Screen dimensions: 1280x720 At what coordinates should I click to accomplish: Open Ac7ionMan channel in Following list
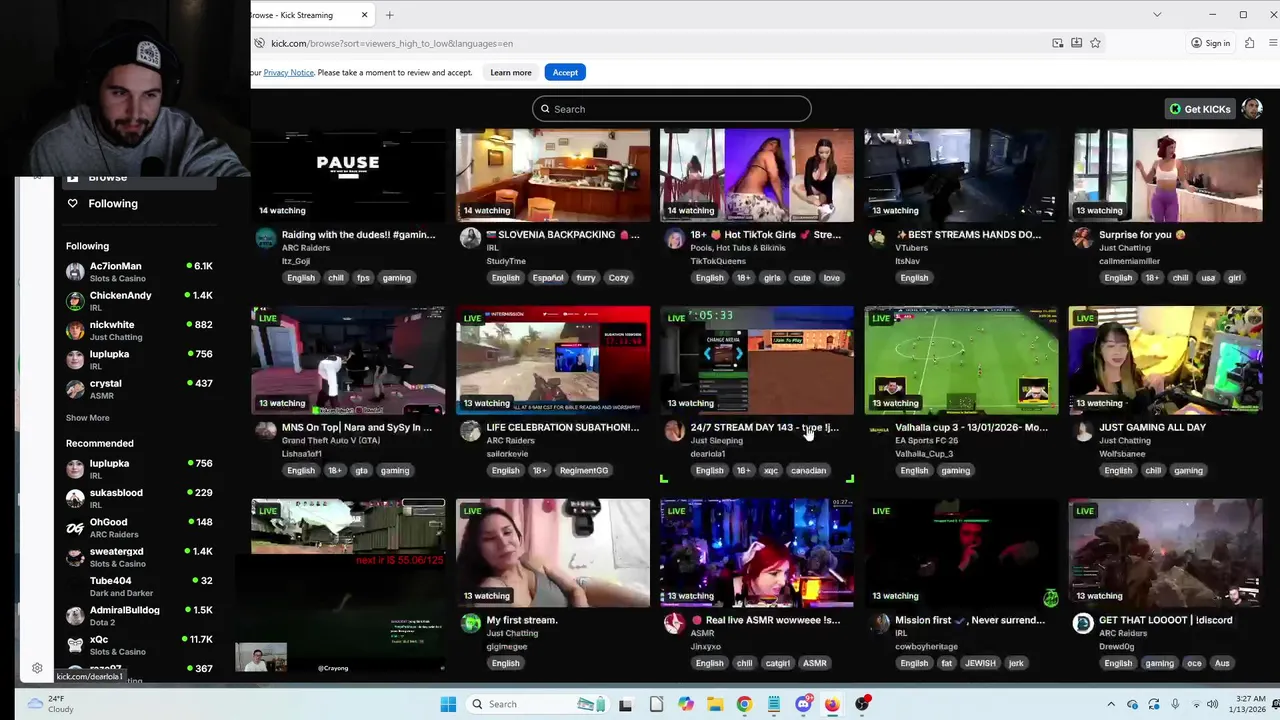click(139, 271)
